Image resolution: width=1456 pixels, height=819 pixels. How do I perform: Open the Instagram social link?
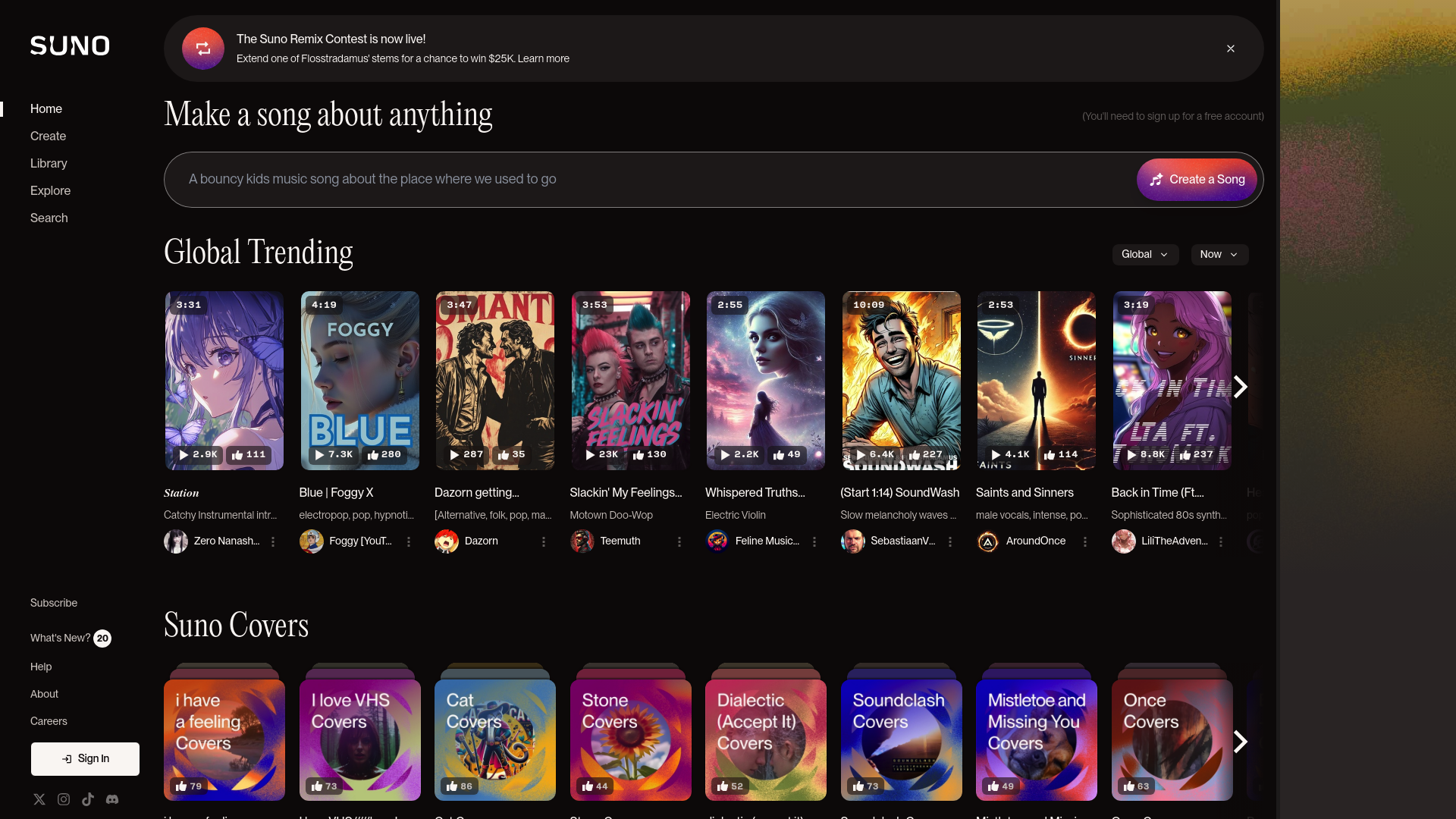tap(64, 799)
